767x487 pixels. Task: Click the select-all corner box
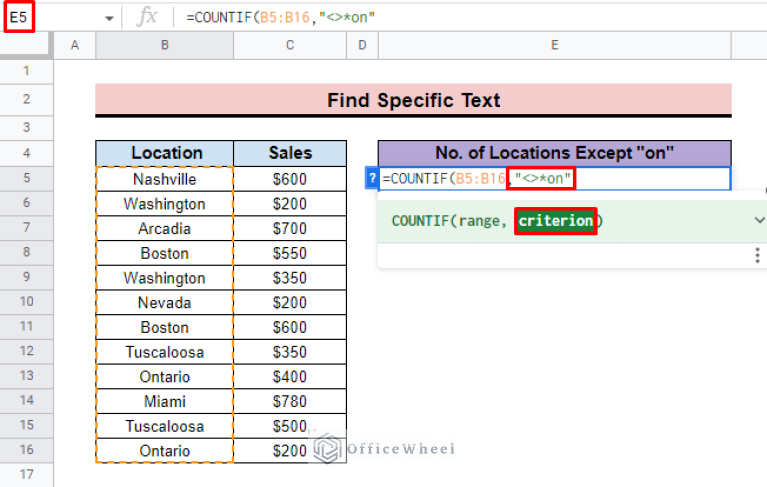point(25,45)
